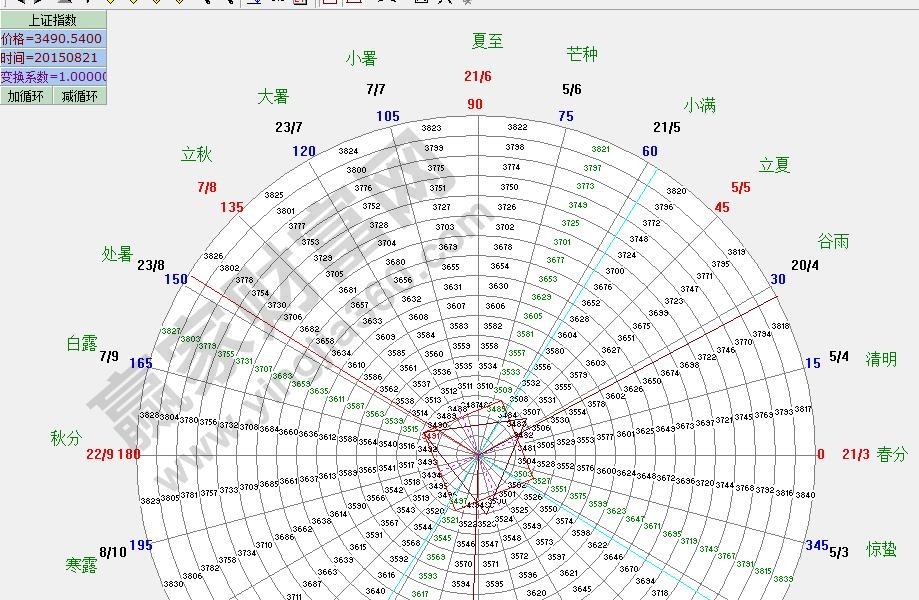Select the blue 105 degree marker

point(388,117)
